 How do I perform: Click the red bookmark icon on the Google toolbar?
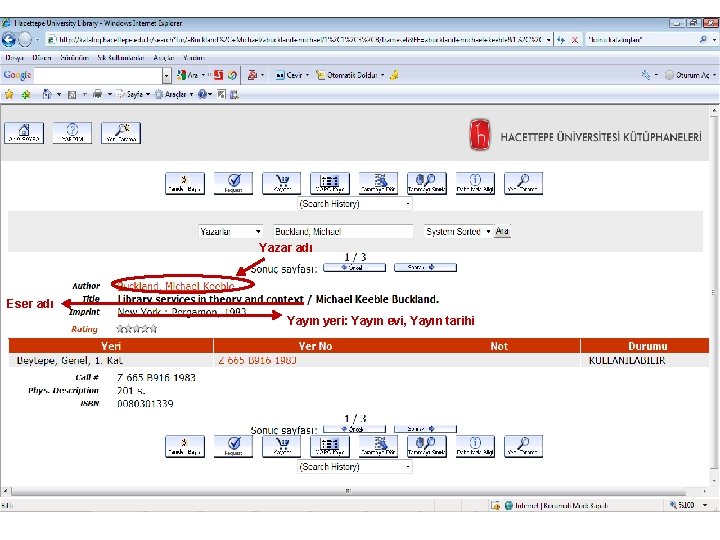(219, 75)
